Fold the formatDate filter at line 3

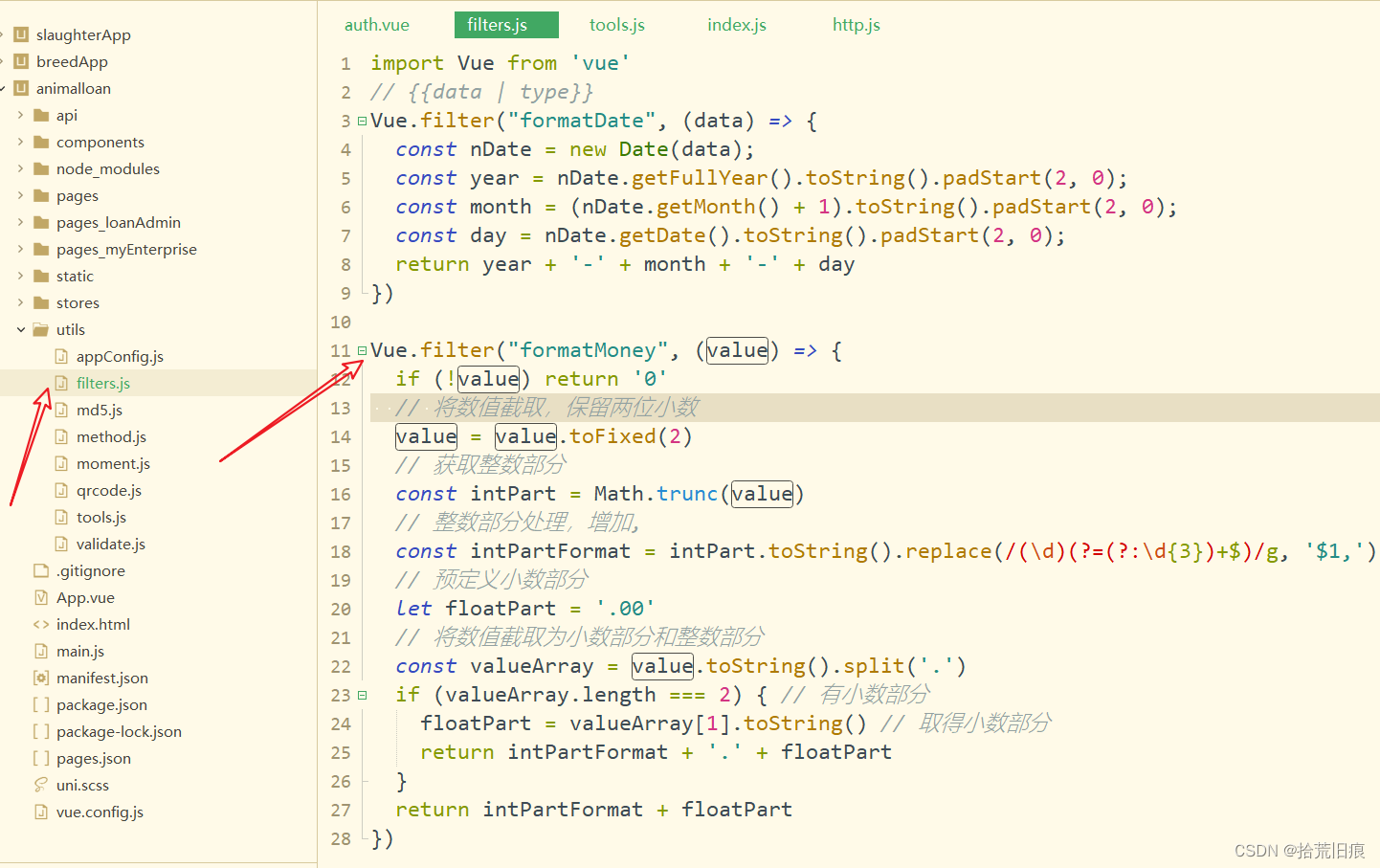pyautogui.click(x=362, y=121)
